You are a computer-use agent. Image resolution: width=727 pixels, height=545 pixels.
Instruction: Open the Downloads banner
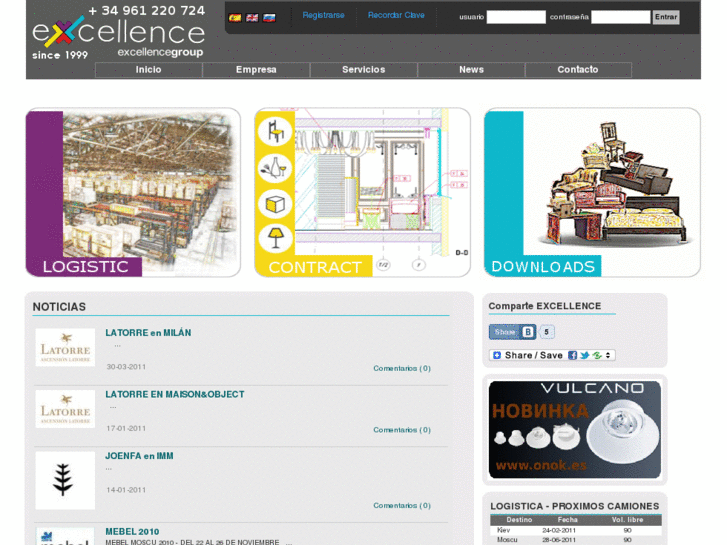coord(592,192)
